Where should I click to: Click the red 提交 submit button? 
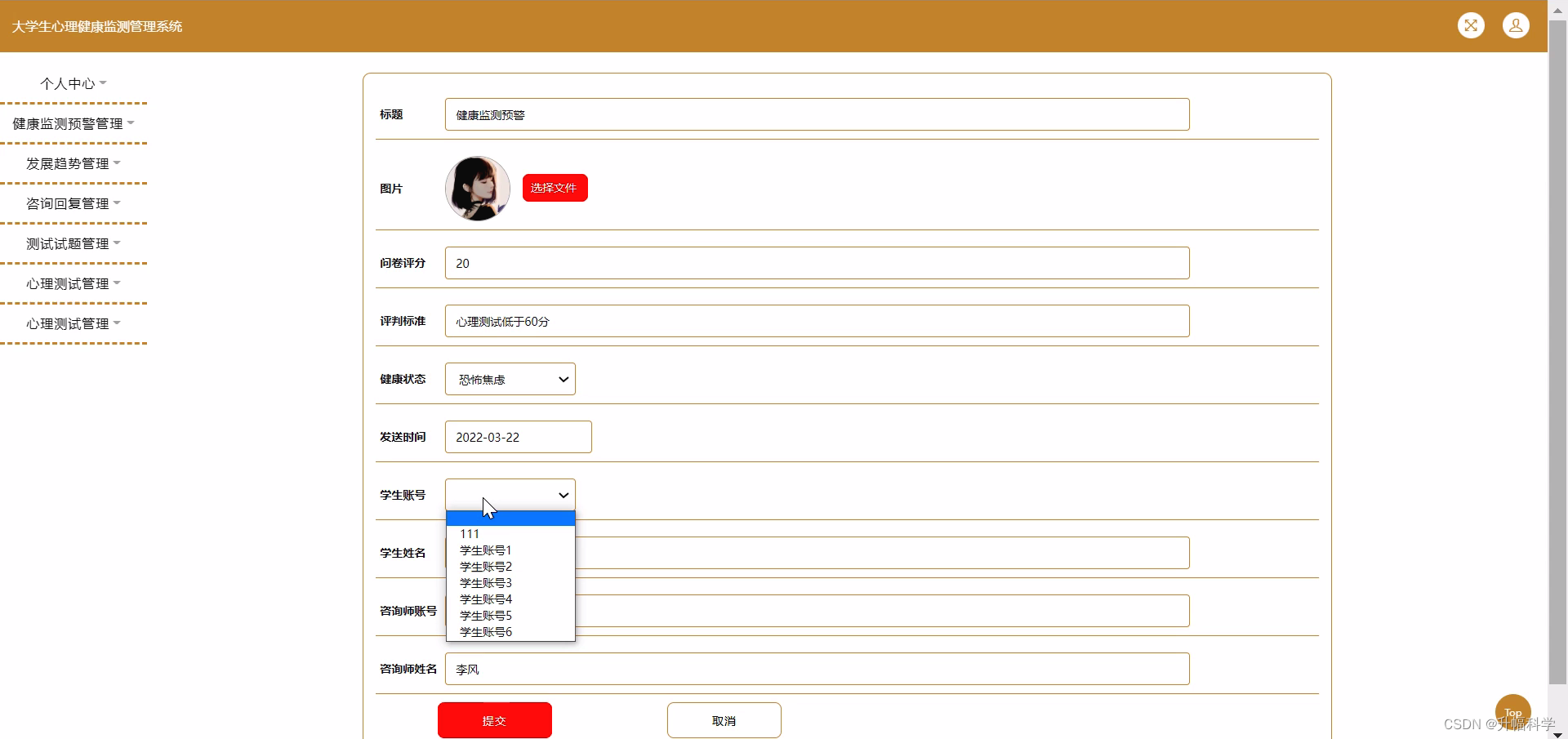494,720
